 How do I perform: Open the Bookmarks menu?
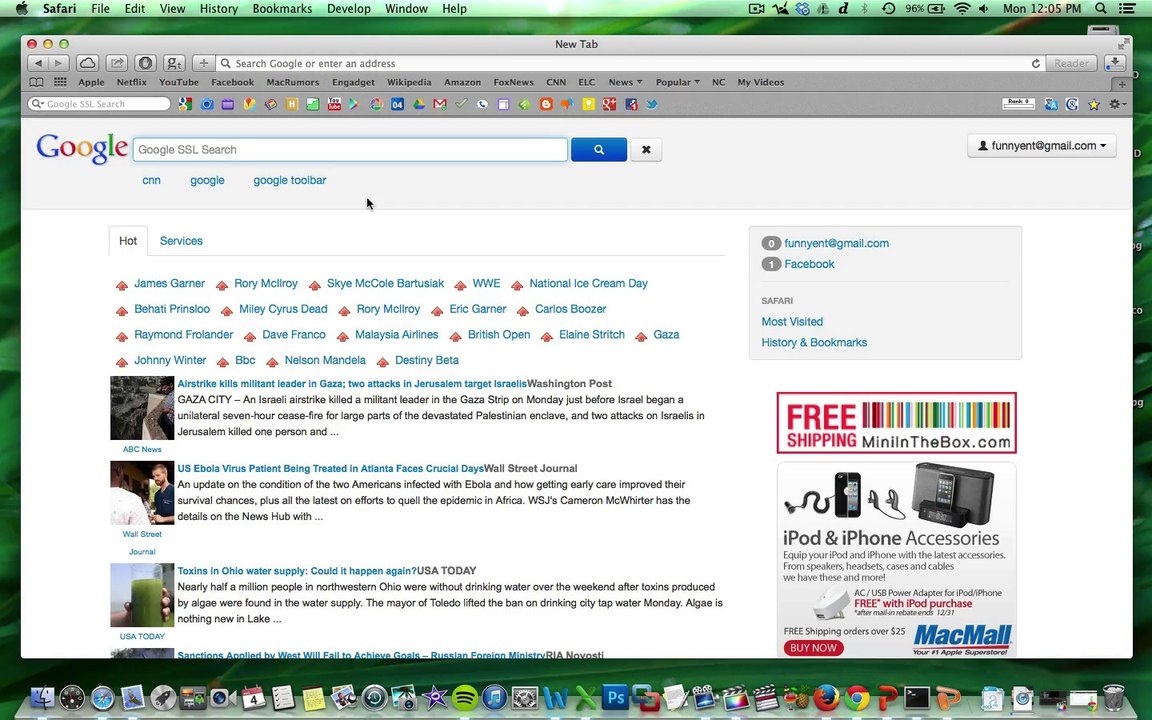pyautogui.click(x=282, y=9)
